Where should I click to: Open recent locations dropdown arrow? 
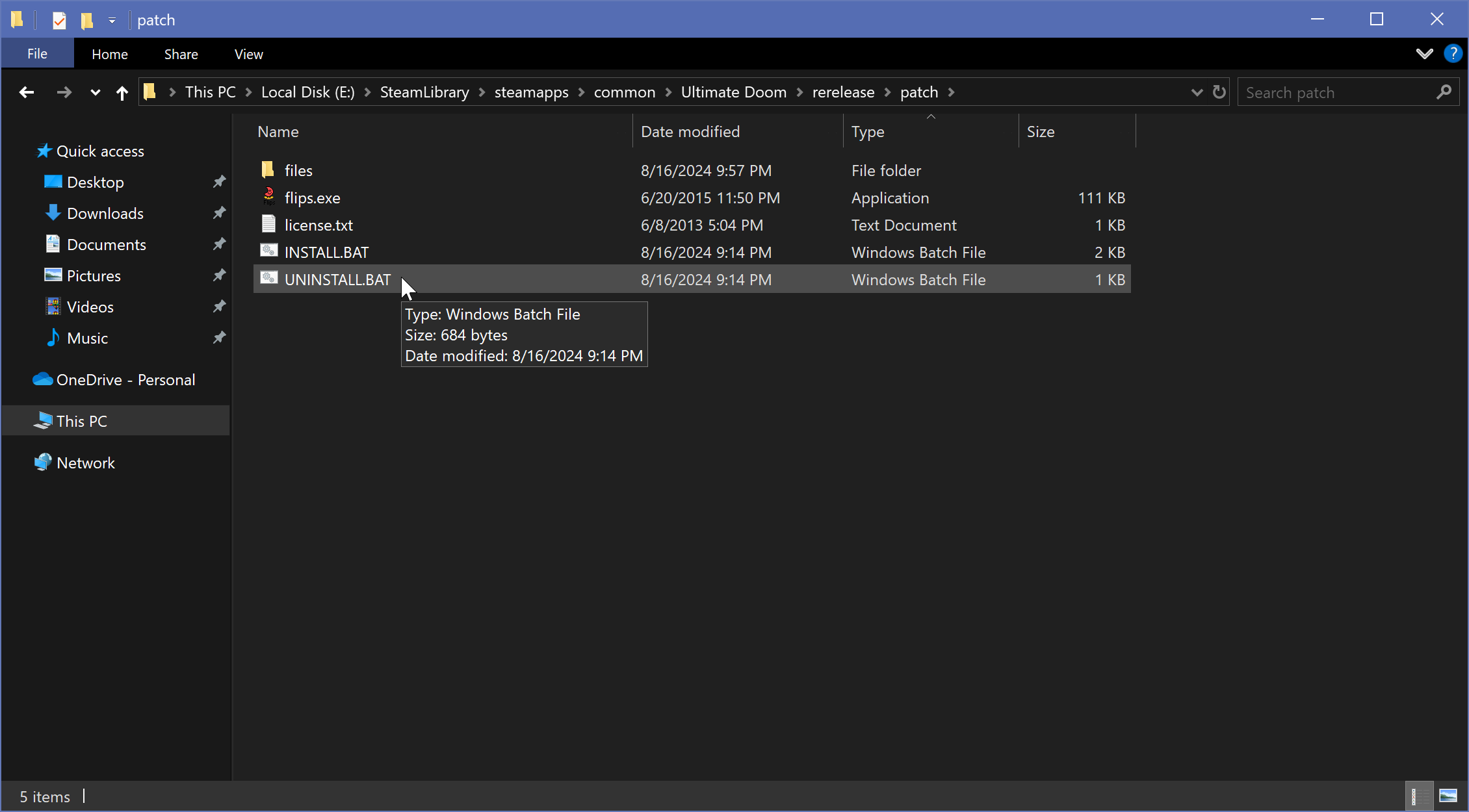[x=95, y=92]
